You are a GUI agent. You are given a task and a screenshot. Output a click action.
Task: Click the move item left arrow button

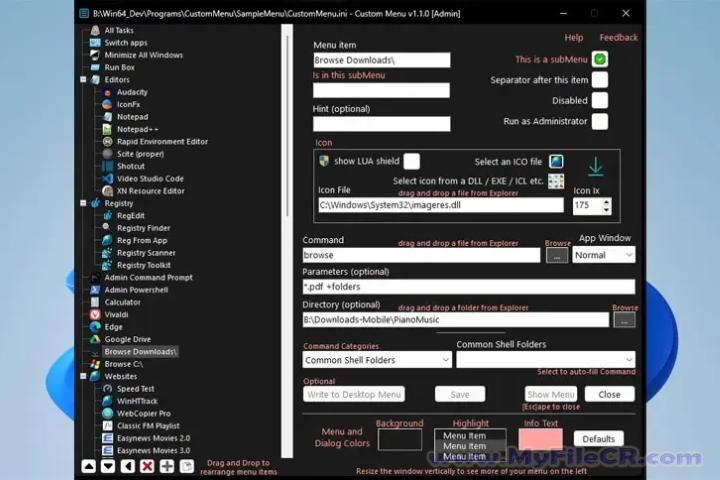128,466
